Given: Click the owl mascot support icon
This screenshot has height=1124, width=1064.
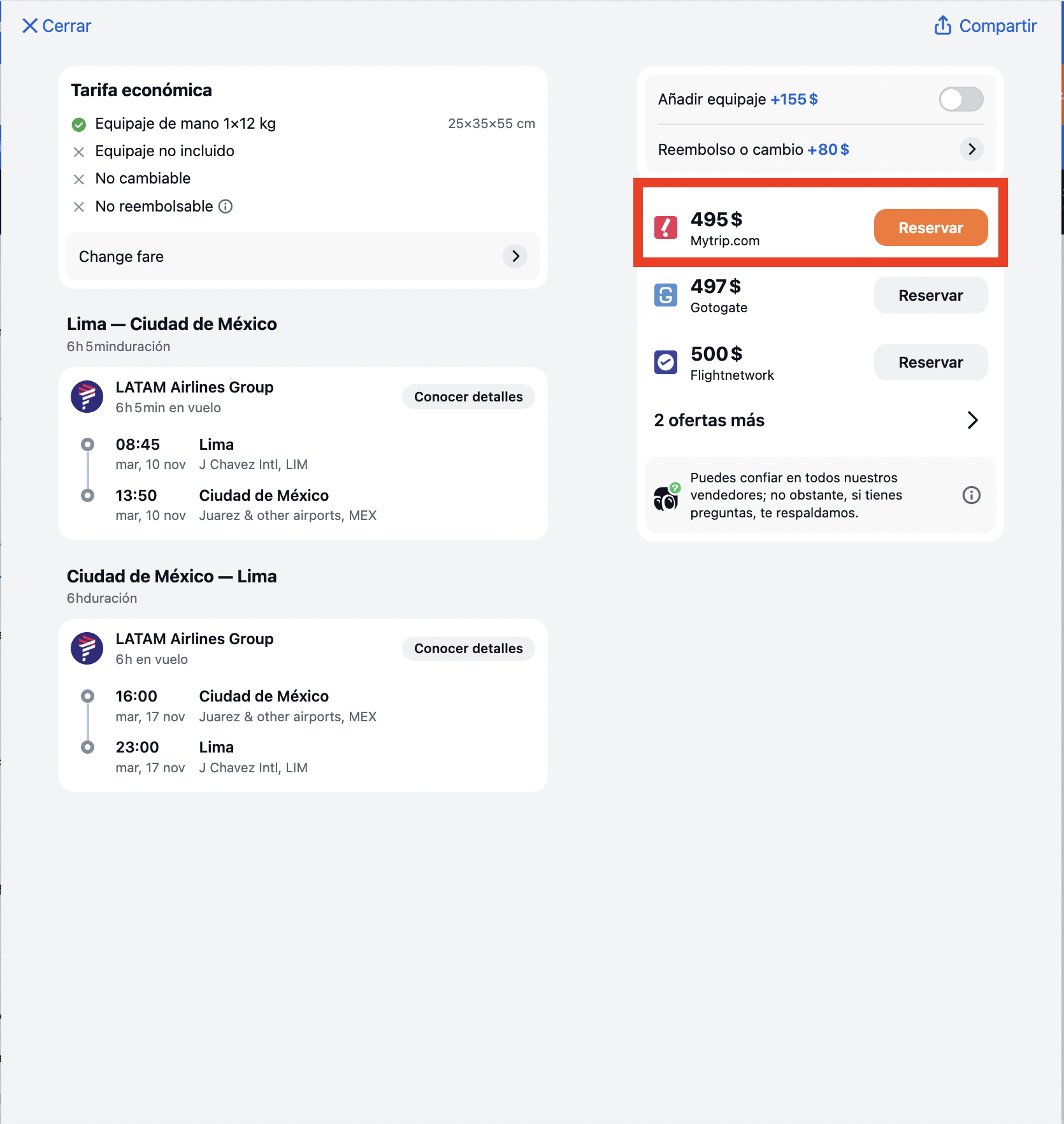Looking at the screenshot, I should point(666,497).
